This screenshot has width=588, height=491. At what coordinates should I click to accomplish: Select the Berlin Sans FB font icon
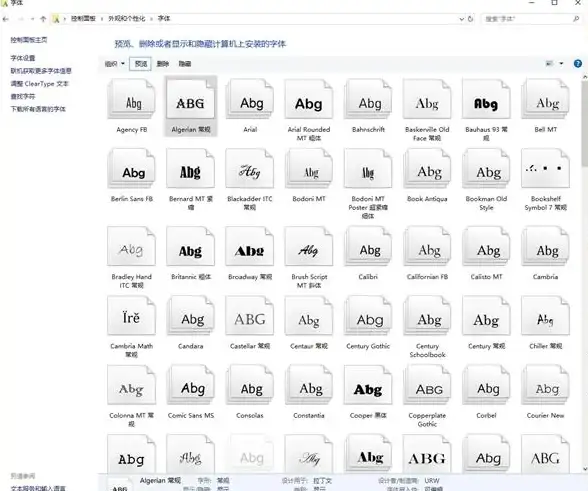(131, 168)
